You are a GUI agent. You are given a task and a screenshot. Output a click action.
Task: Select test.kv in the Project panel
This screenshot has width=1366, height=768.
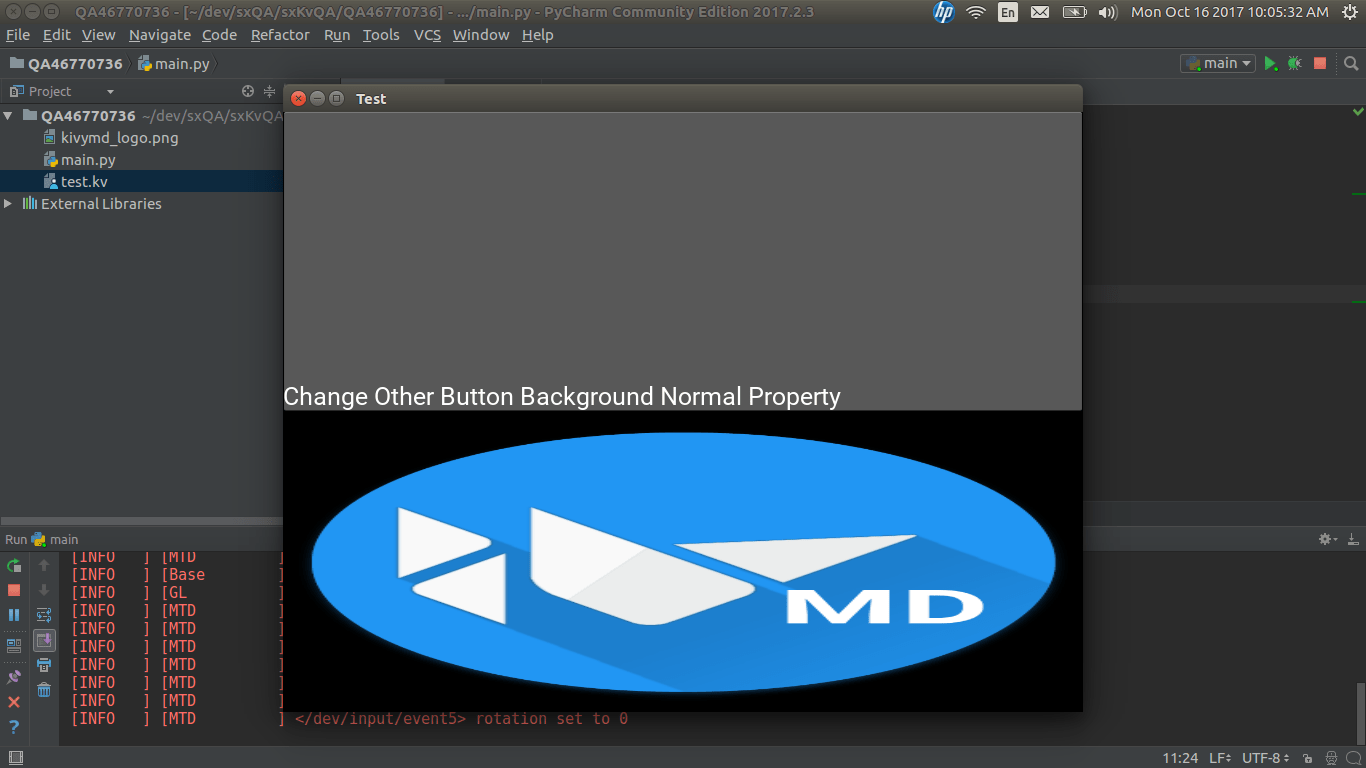coord(82,181)
